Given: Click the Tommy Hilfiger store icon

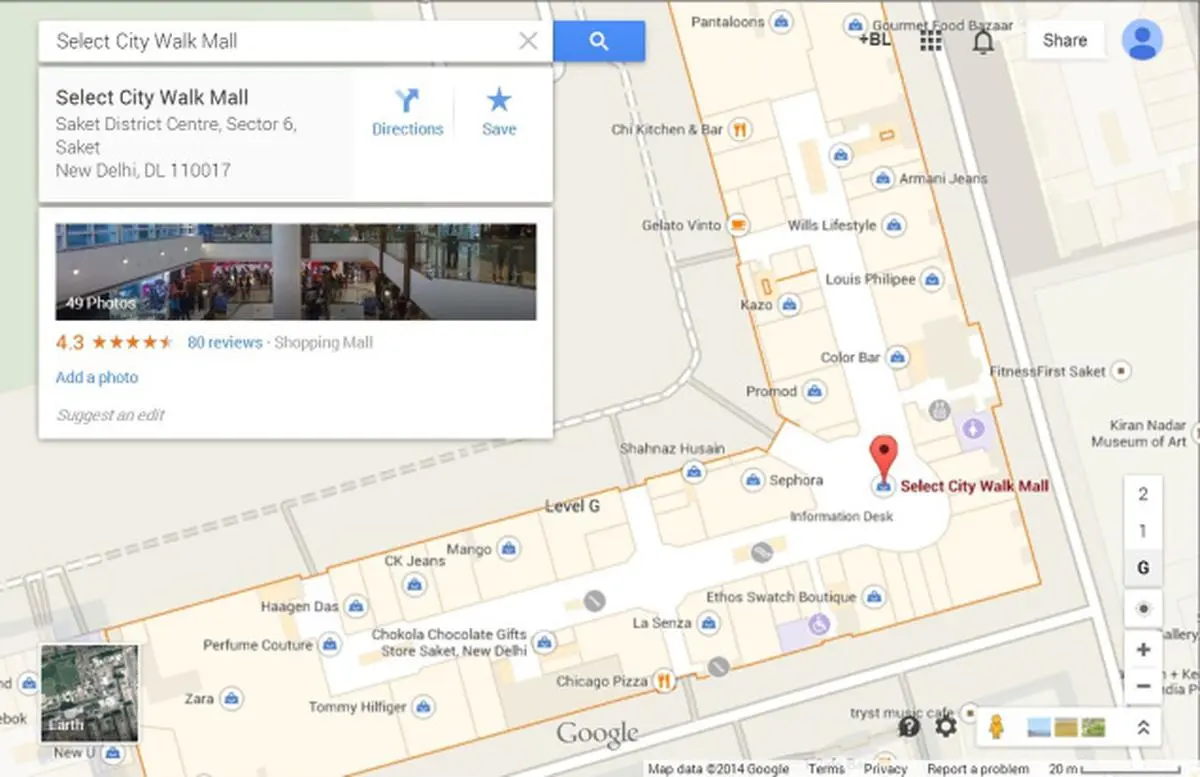Looking at the screenshot, I should pos(425,708).
